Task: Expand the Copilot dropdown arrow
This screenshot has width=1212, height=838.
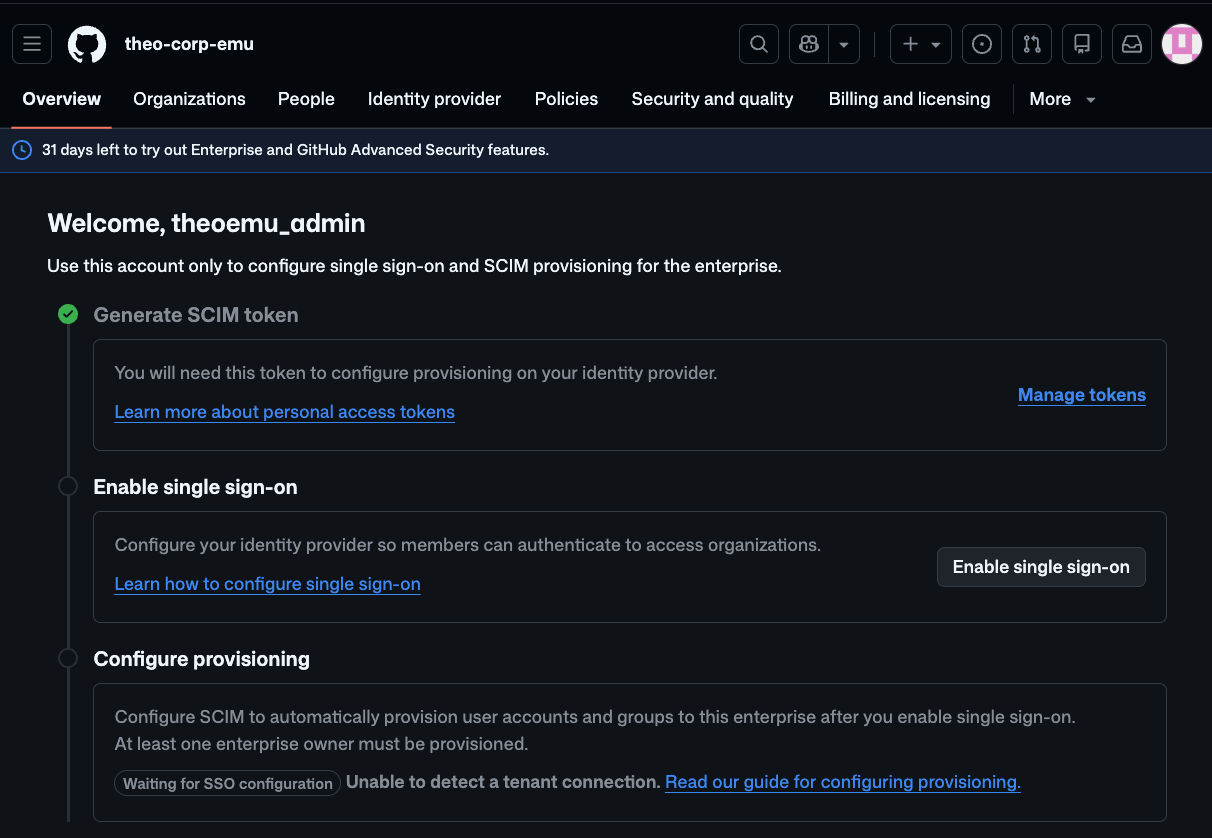Action: (844, 44)
